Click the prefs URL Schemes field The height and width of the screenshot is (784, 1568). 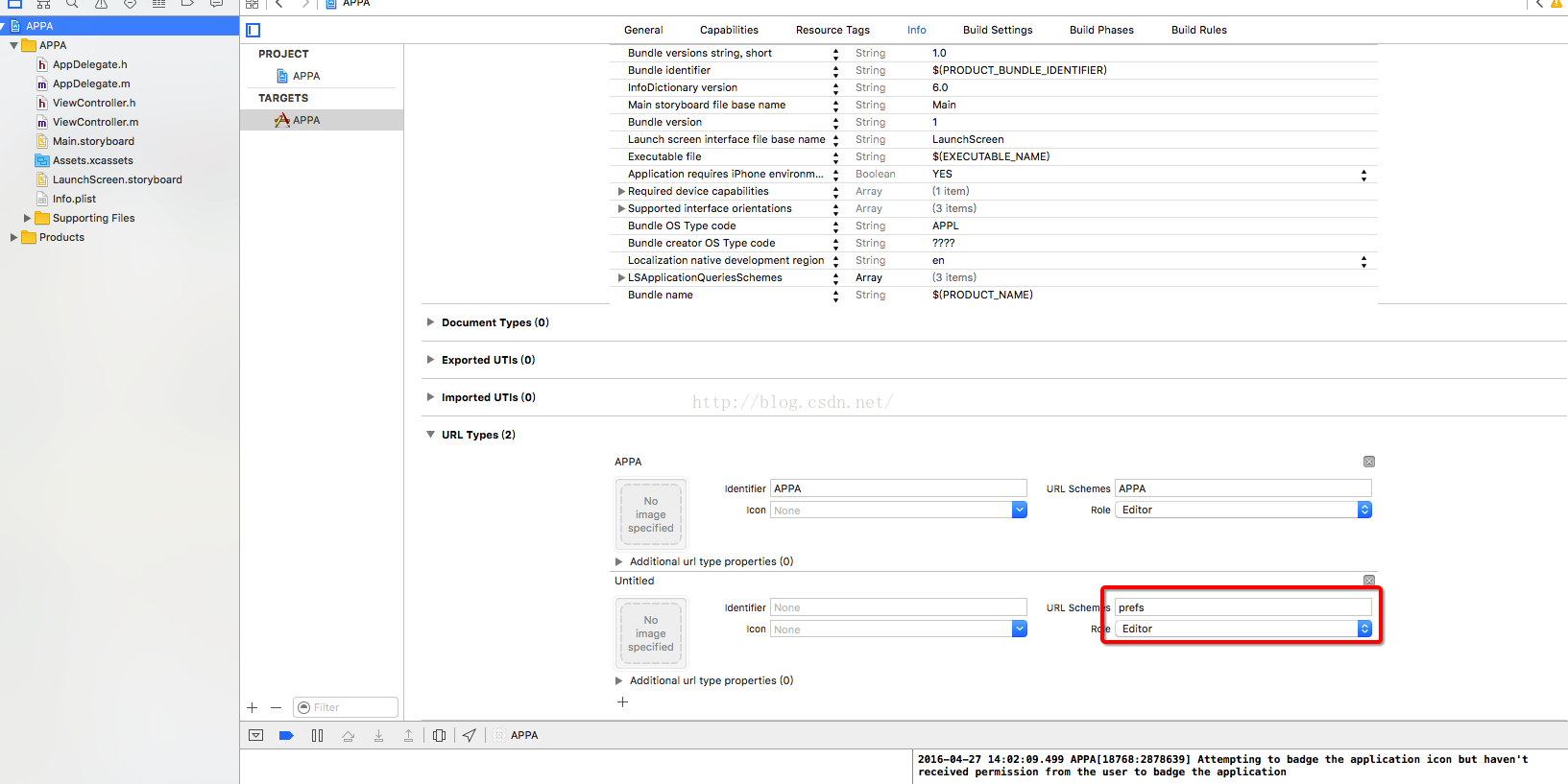tap(1243, 607)
